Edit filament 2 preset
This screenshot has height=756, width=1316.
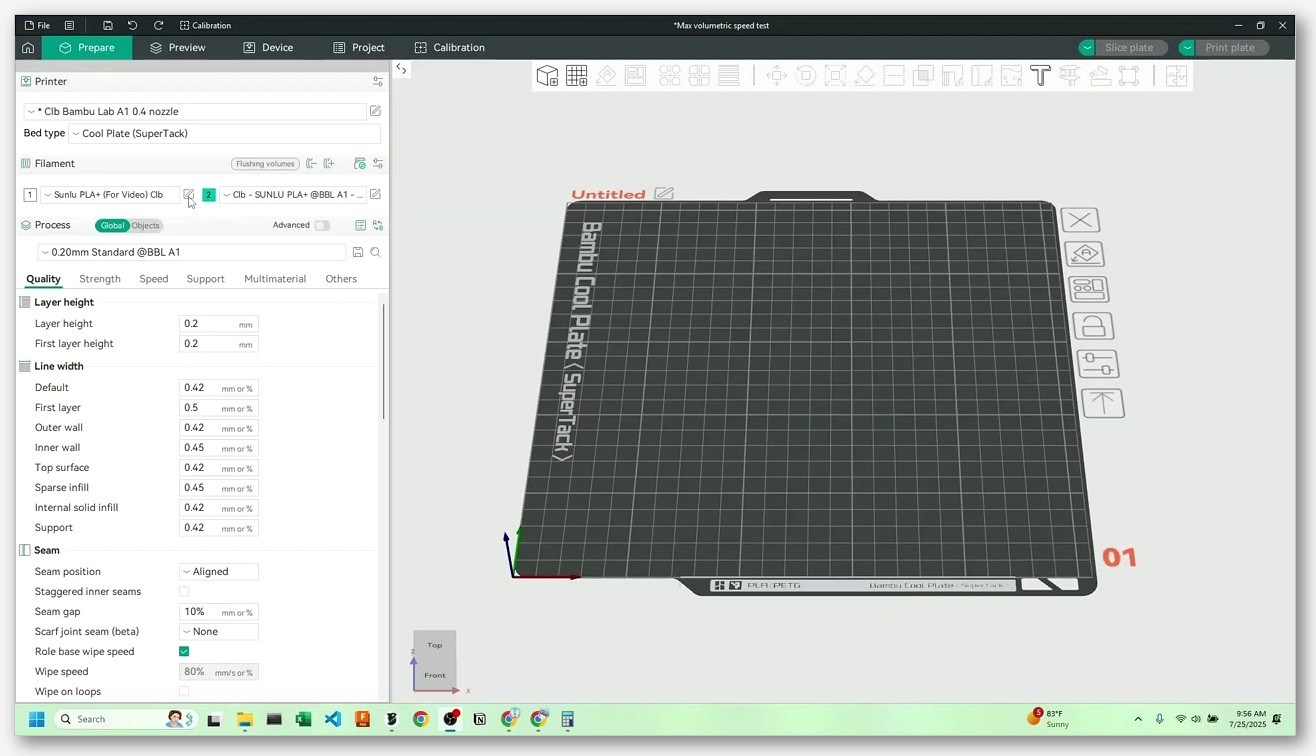375,195
